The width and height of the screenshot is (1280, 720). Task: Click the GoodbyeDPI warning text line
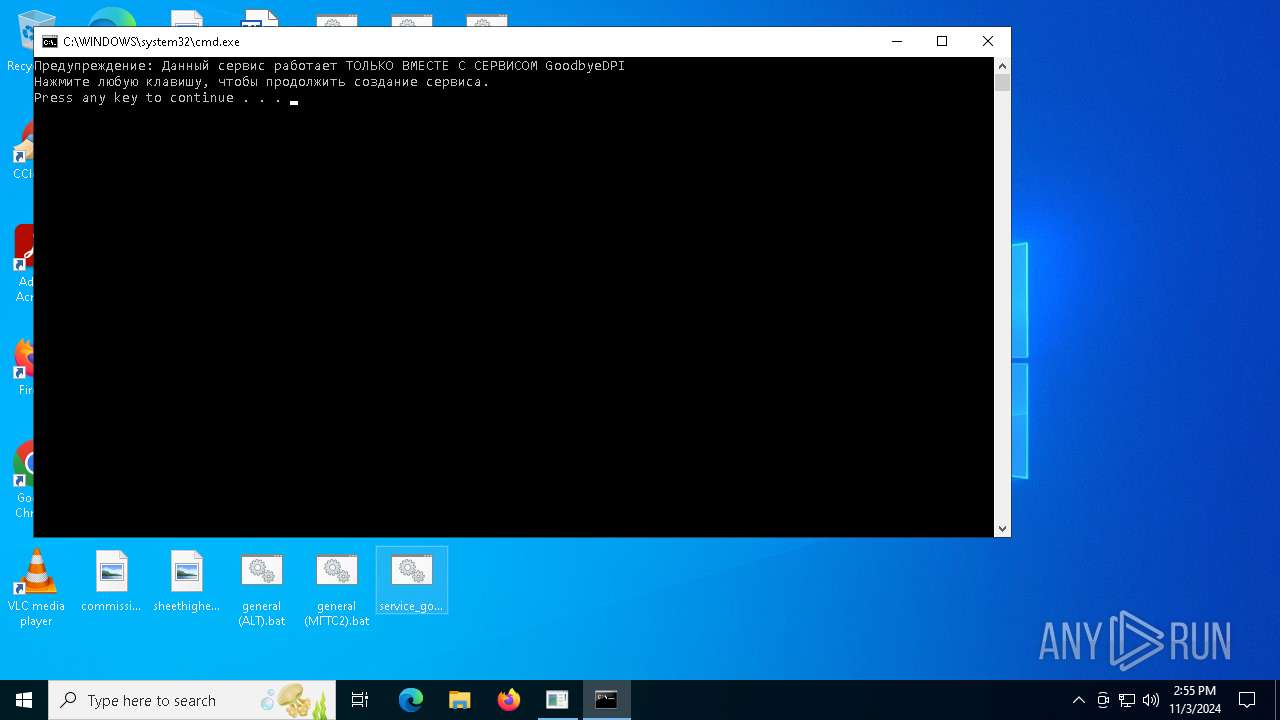(x=330, y=66)
